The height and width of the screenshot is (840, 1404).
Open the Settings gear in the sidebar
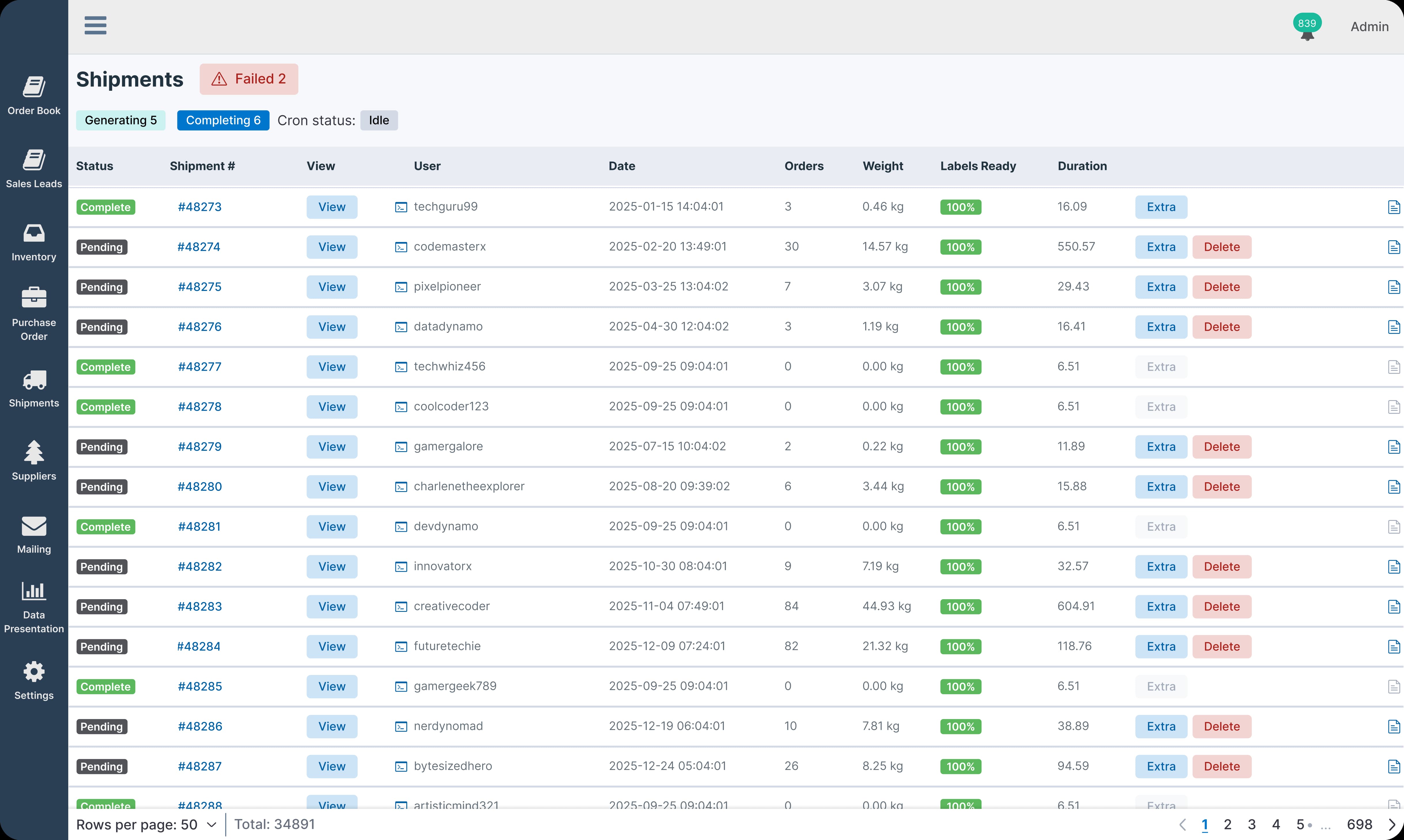coord(34,680)
